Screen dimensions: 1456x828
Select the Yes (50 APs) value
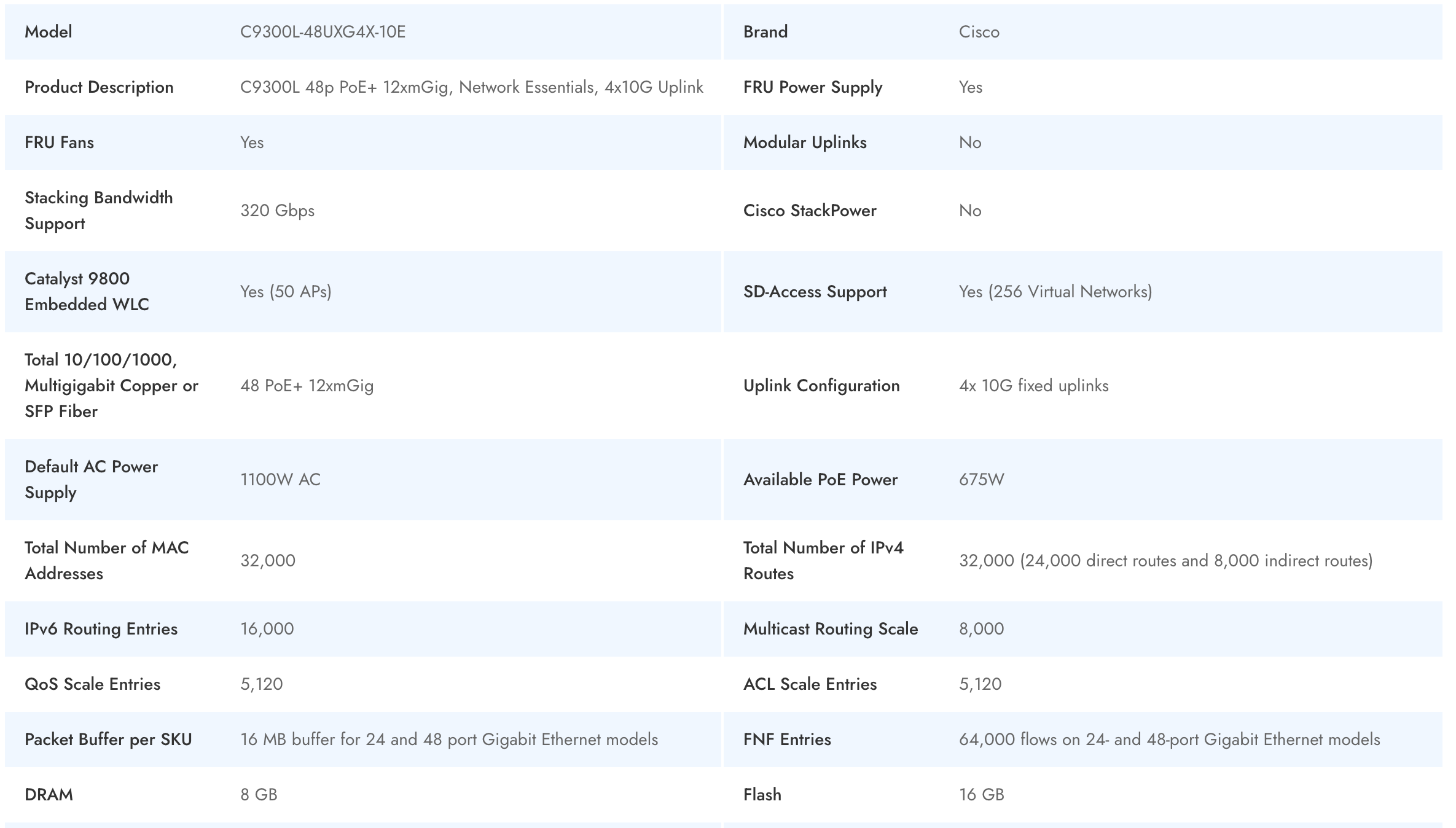pos(286,292)
